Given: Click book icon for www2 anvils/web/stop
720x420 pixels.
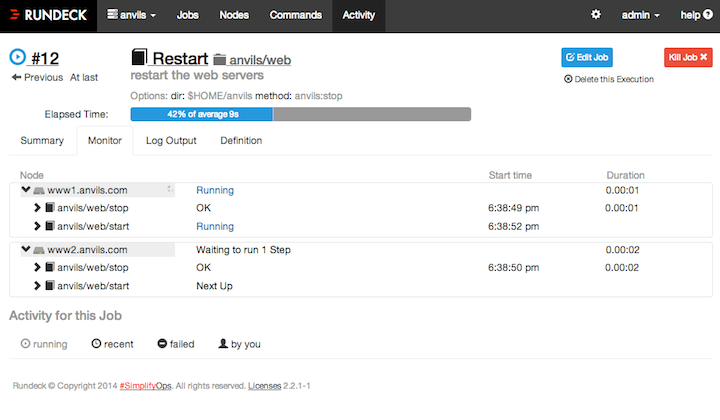Looking at the screenshot, I should [x=50, y=267].
